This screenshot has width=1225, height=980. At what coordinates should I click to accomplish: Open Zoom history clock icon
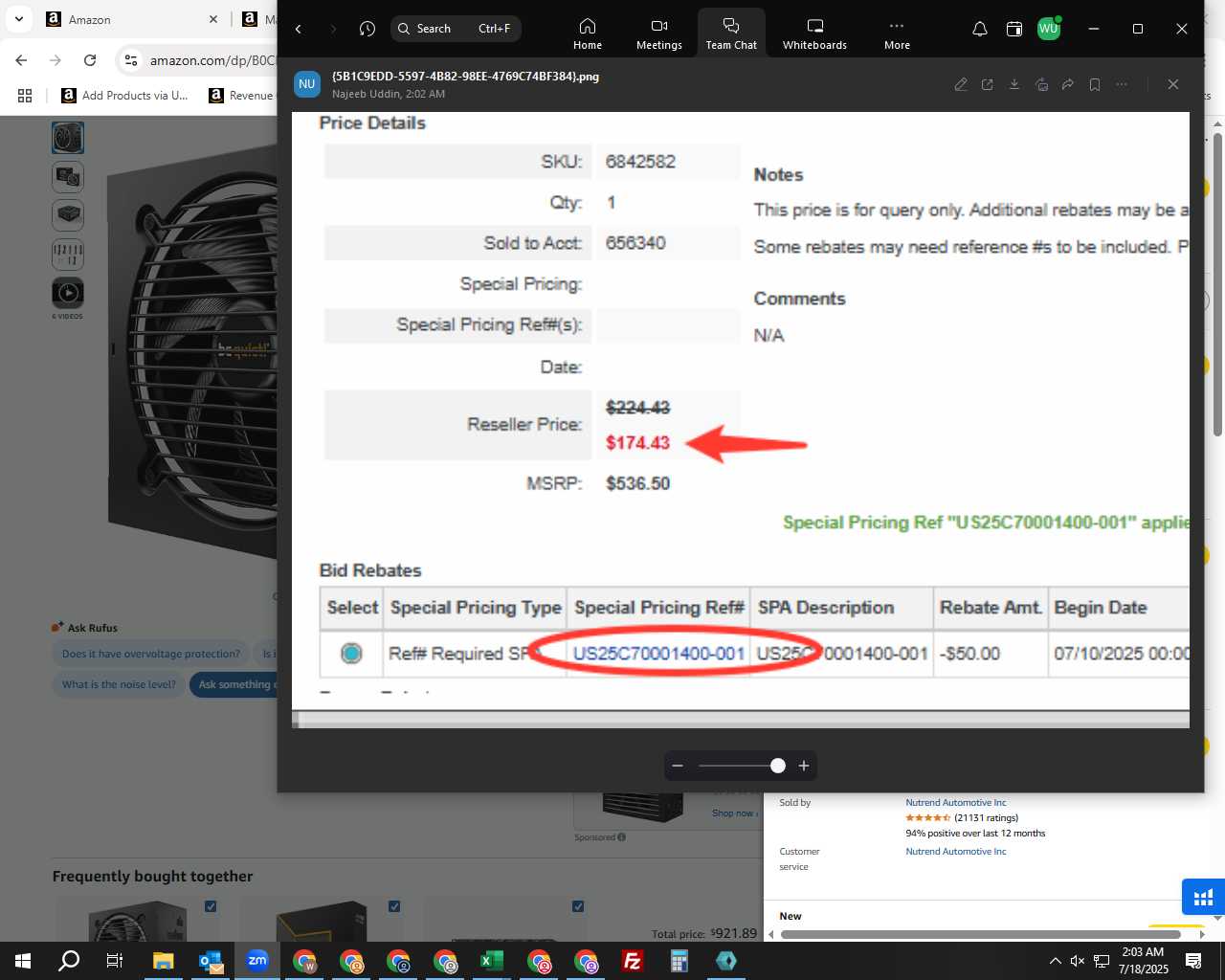[367, 29]
